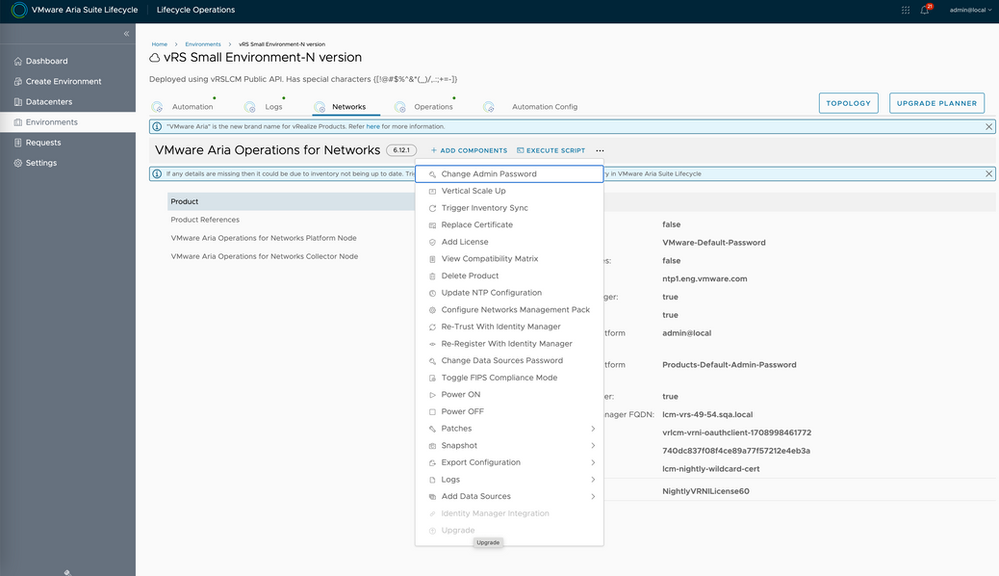
Task: Select Change Admin Password menu entry
Action: pos(509,174)
